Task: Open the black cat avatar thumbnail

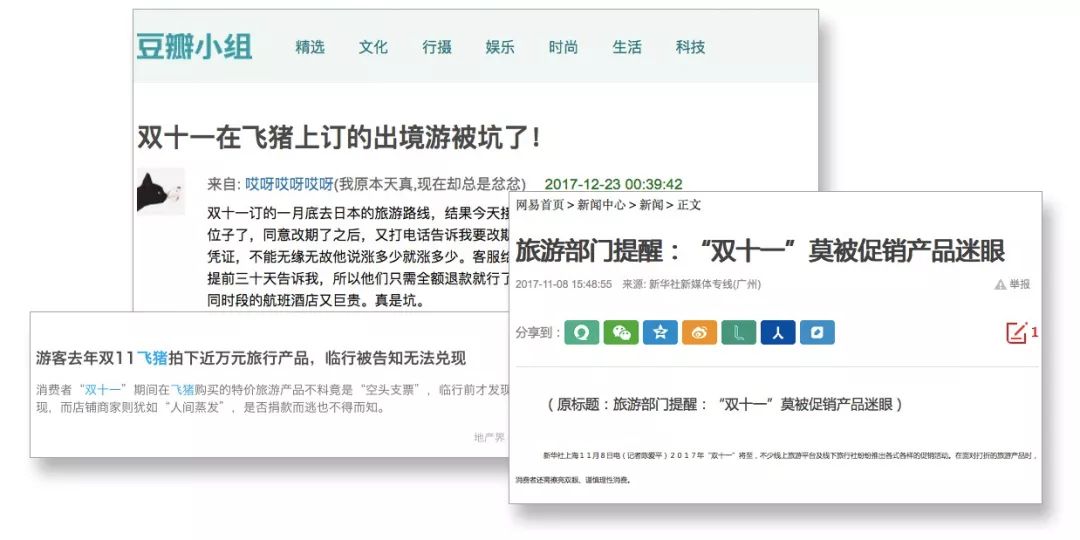Action: click(160, 191)
